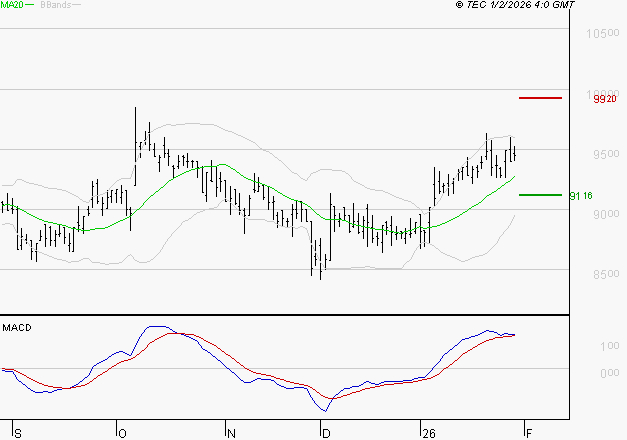The width and height of the screenshot is (627, 440).
Task: Click the green 9116 price label
Action: click(581, 196)
